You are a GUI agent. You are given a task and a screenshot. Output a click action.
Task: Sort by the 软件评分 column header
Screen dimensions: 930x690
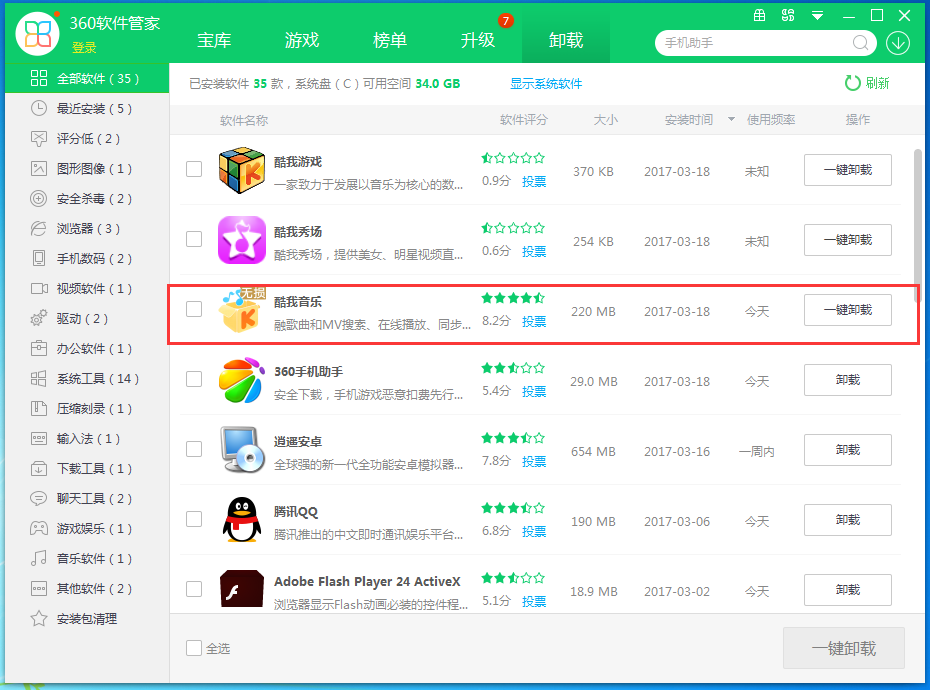tap(524, 120)
